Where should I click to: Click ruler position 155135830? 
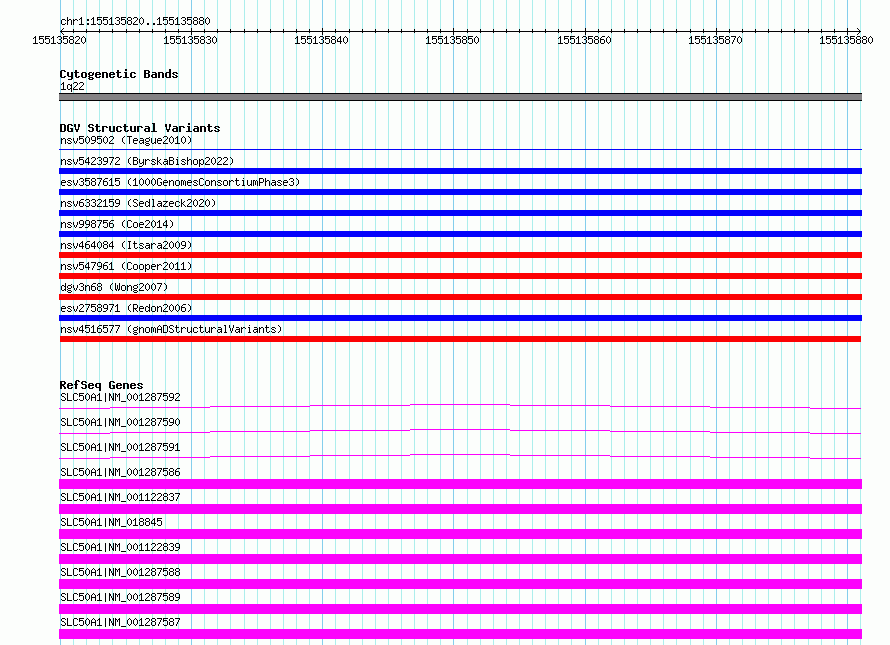(190, 40)
